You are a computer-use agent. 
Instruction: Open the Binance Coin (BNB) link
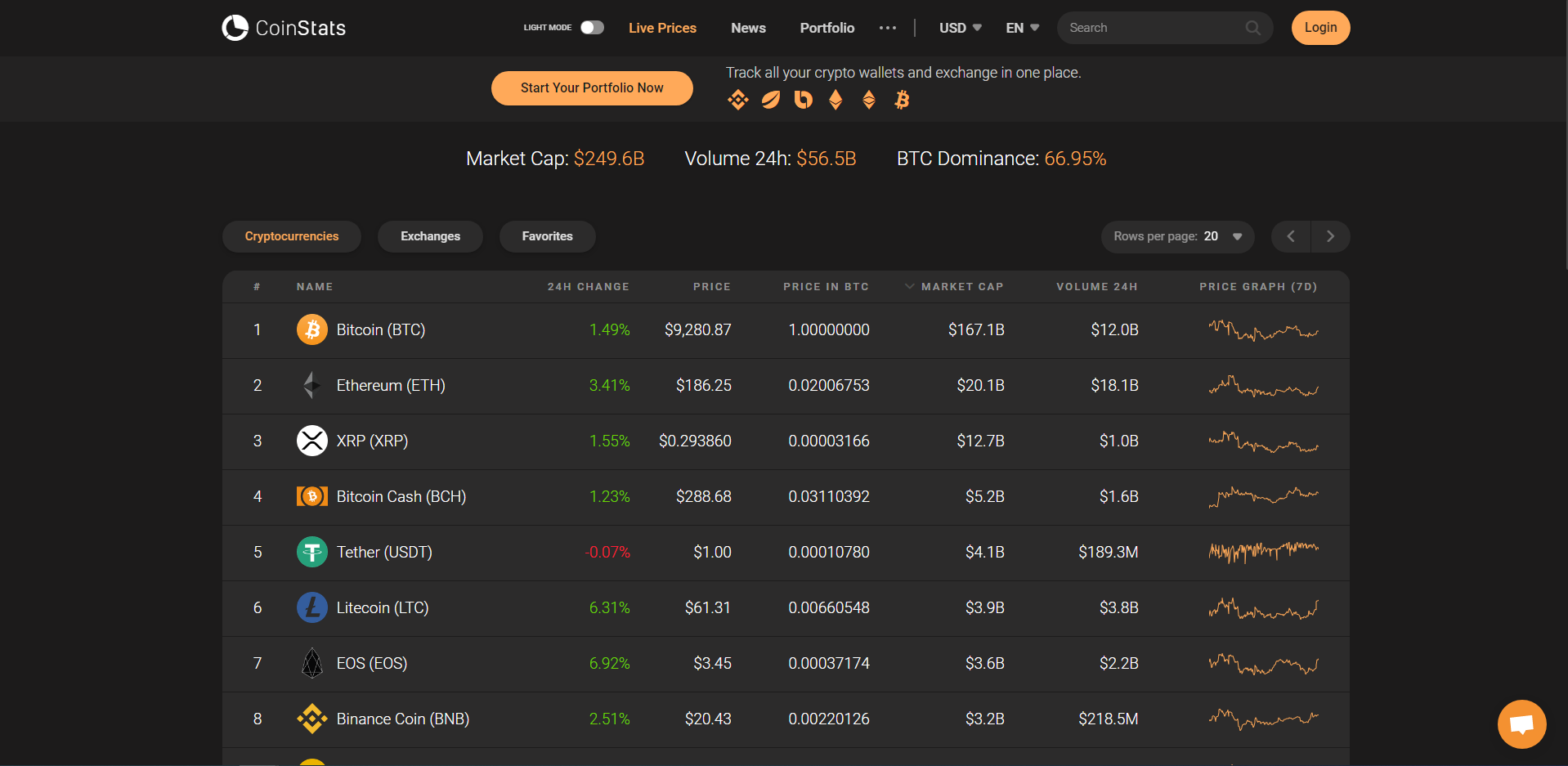point(403,719)
